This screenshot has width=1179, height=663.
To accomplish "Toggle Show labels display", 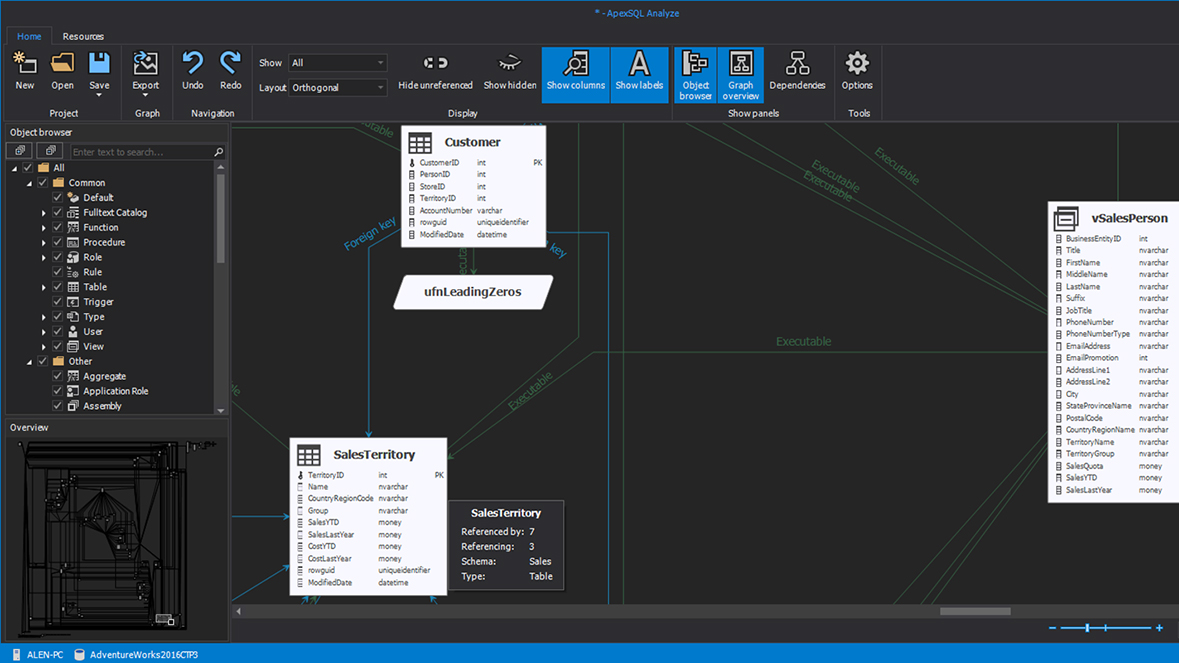I will [639, 74].
